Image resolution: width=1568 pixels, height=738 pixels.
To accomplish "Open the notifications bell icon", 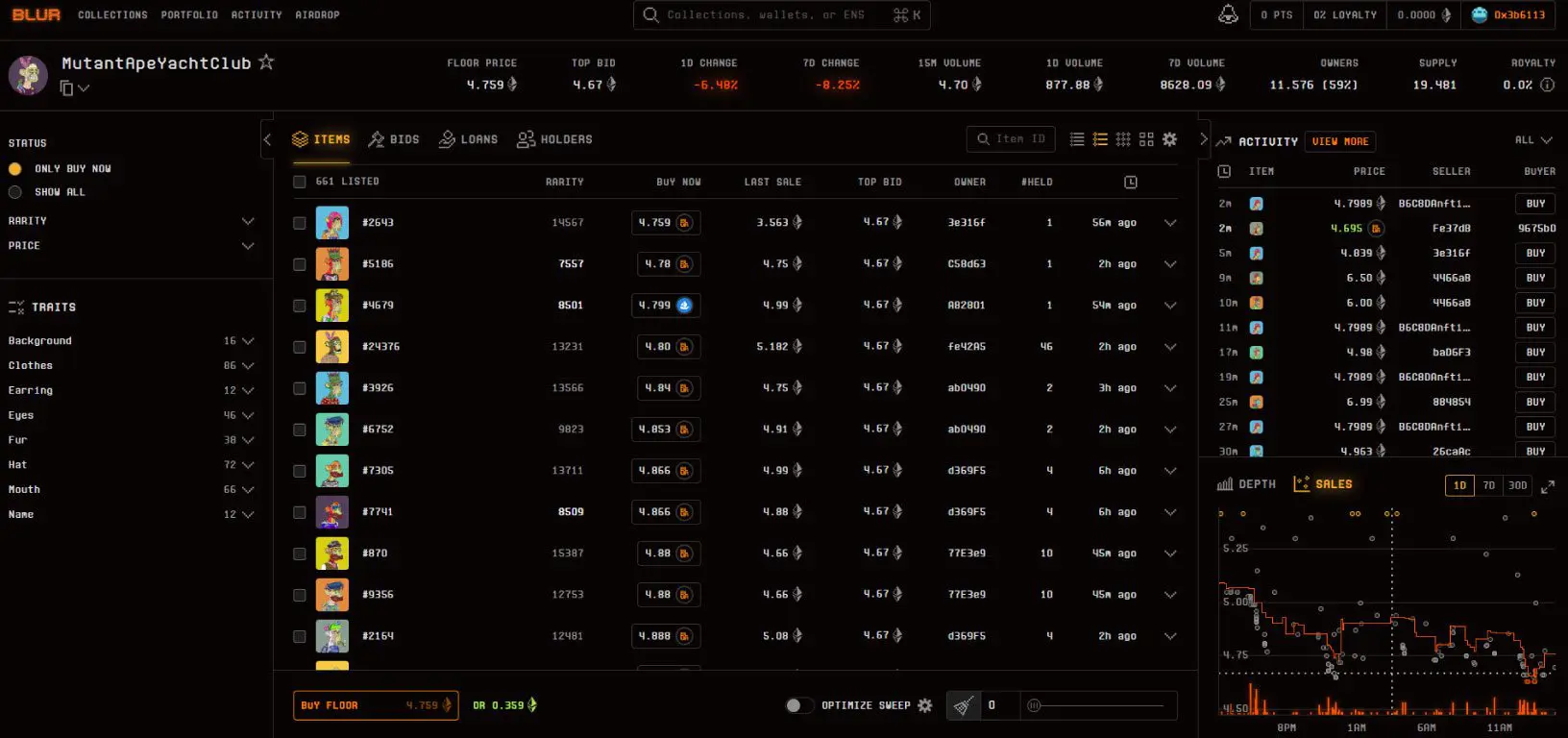I will click(1228, 14).
